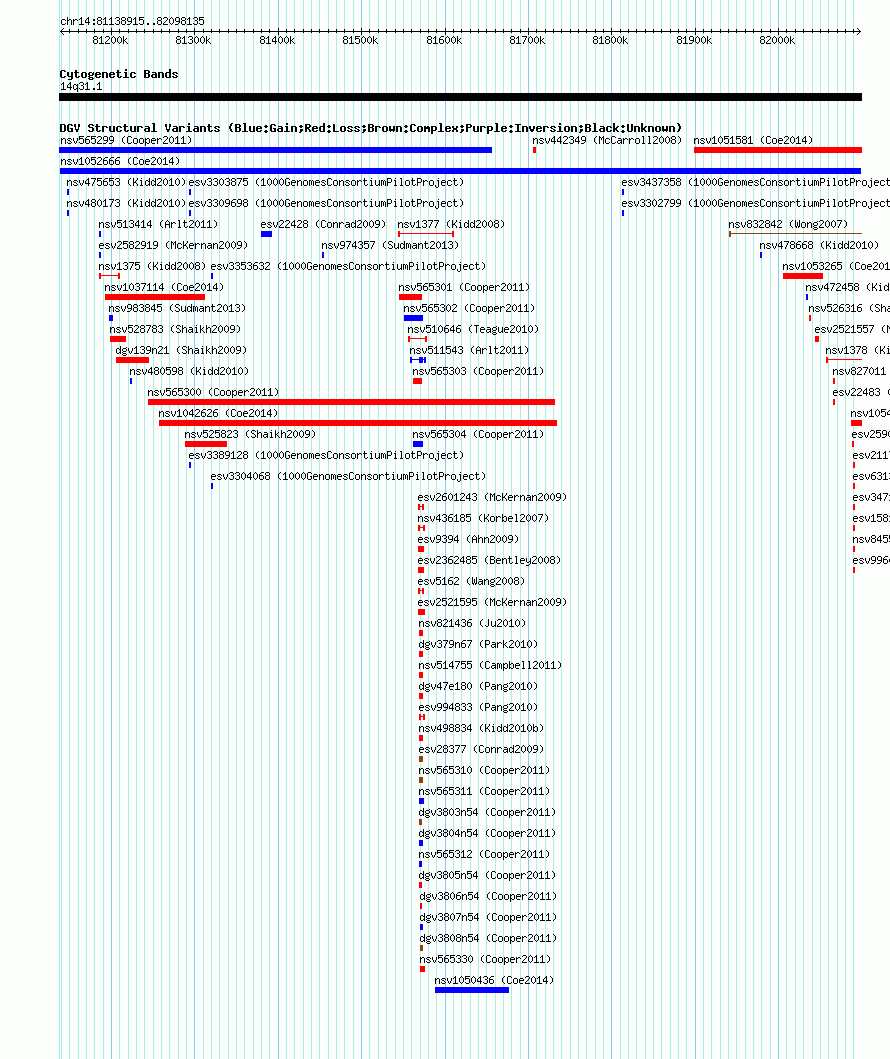Click nsv511543 (Arlt2011) label
The image size is (890, 1059).
[469, 350]
